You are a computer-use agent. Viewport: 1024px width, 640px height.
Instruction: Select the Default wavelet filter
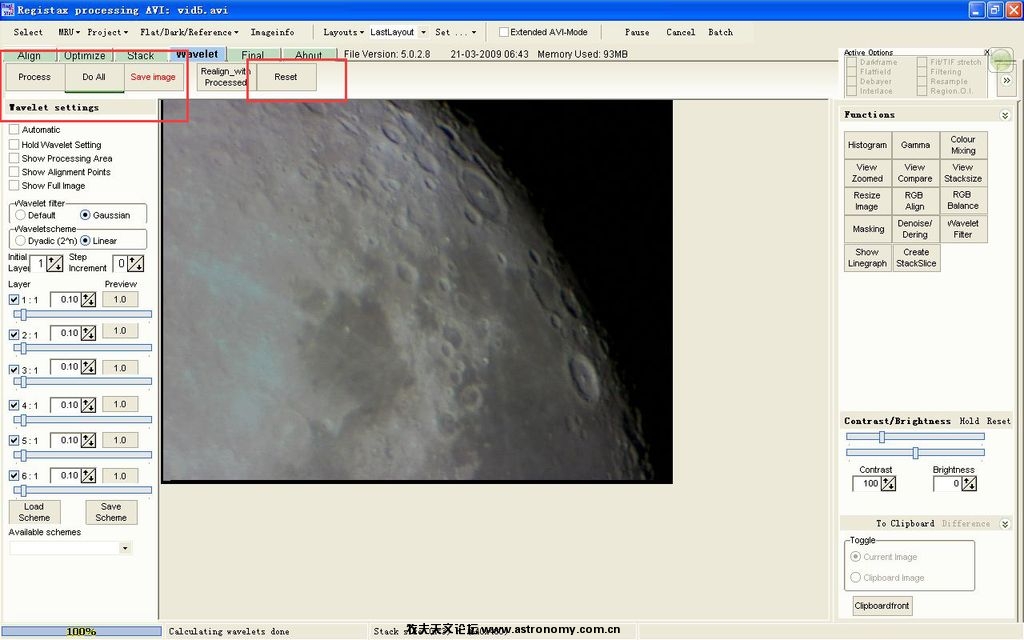pos(20,215)
